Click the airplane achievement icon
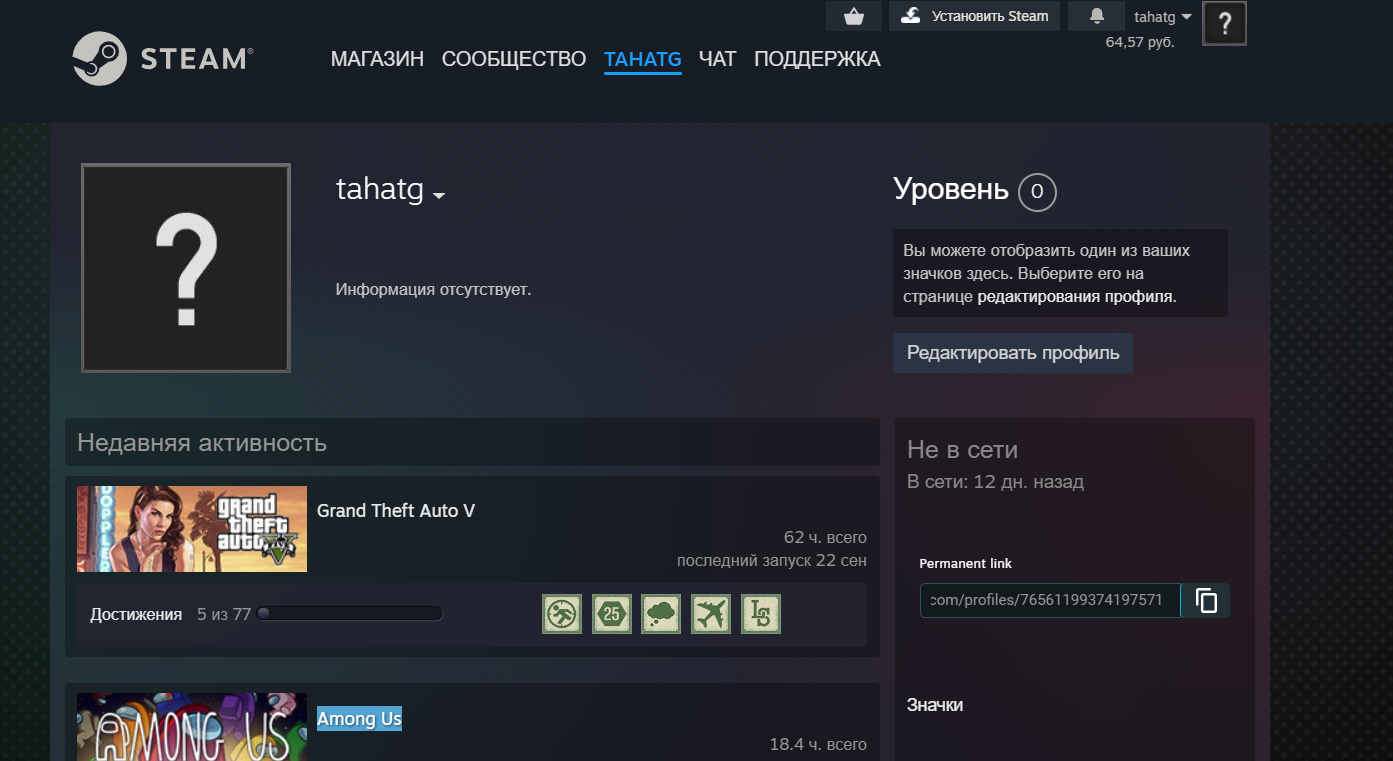 711,614
